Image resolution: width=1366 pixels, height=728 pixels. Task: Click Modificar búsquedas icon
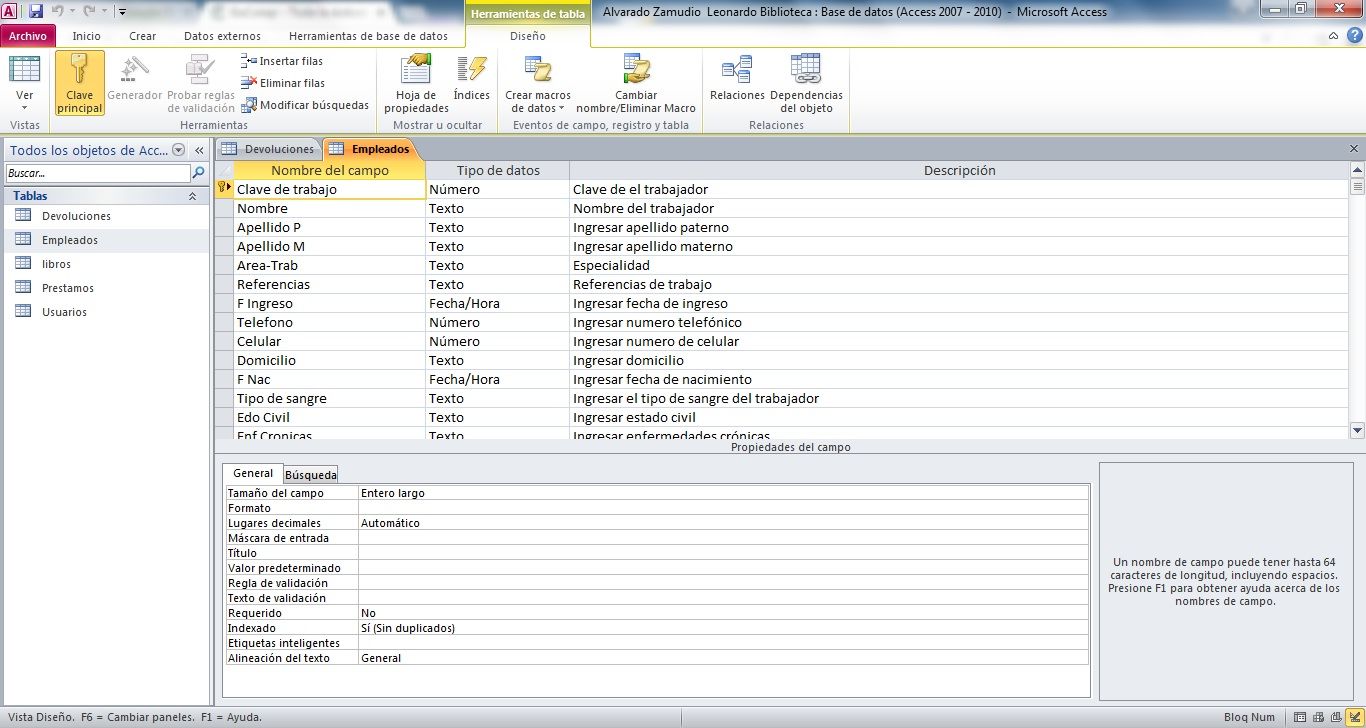[249, 105]
